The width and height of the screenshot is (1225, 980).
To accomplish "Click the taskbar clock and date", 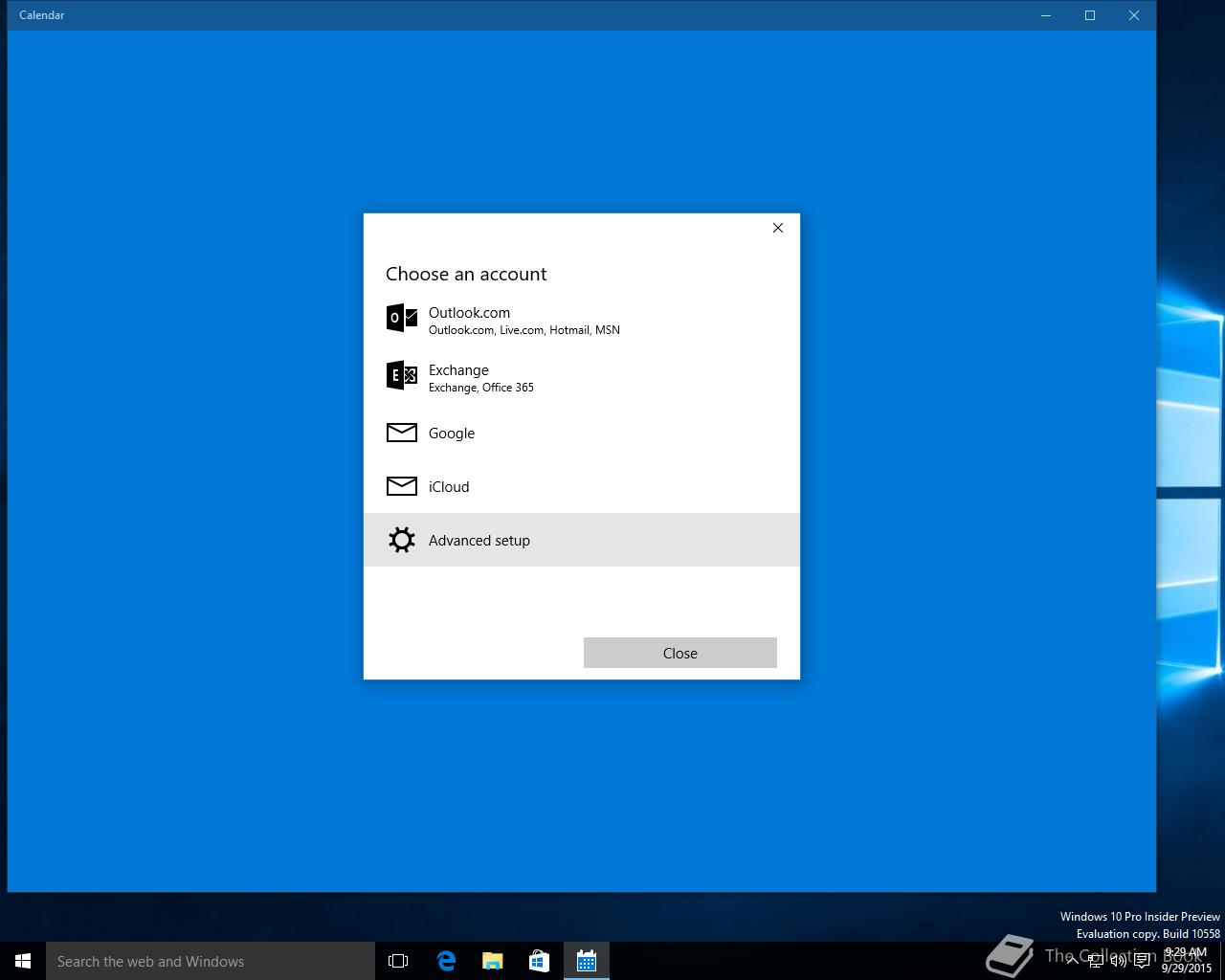I will [1186, 961].
